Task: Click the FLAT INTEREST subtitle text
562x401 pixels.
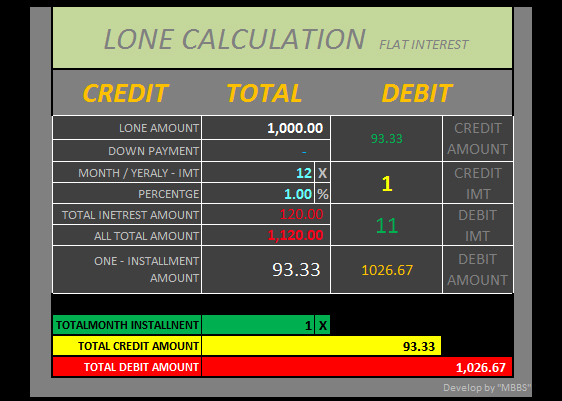Action: 424,45
